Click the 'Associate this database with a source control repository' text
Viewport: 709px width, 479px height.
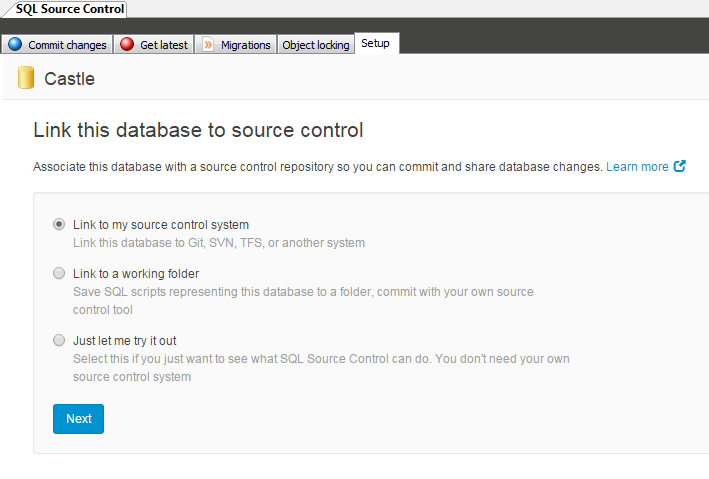(317, 167)
